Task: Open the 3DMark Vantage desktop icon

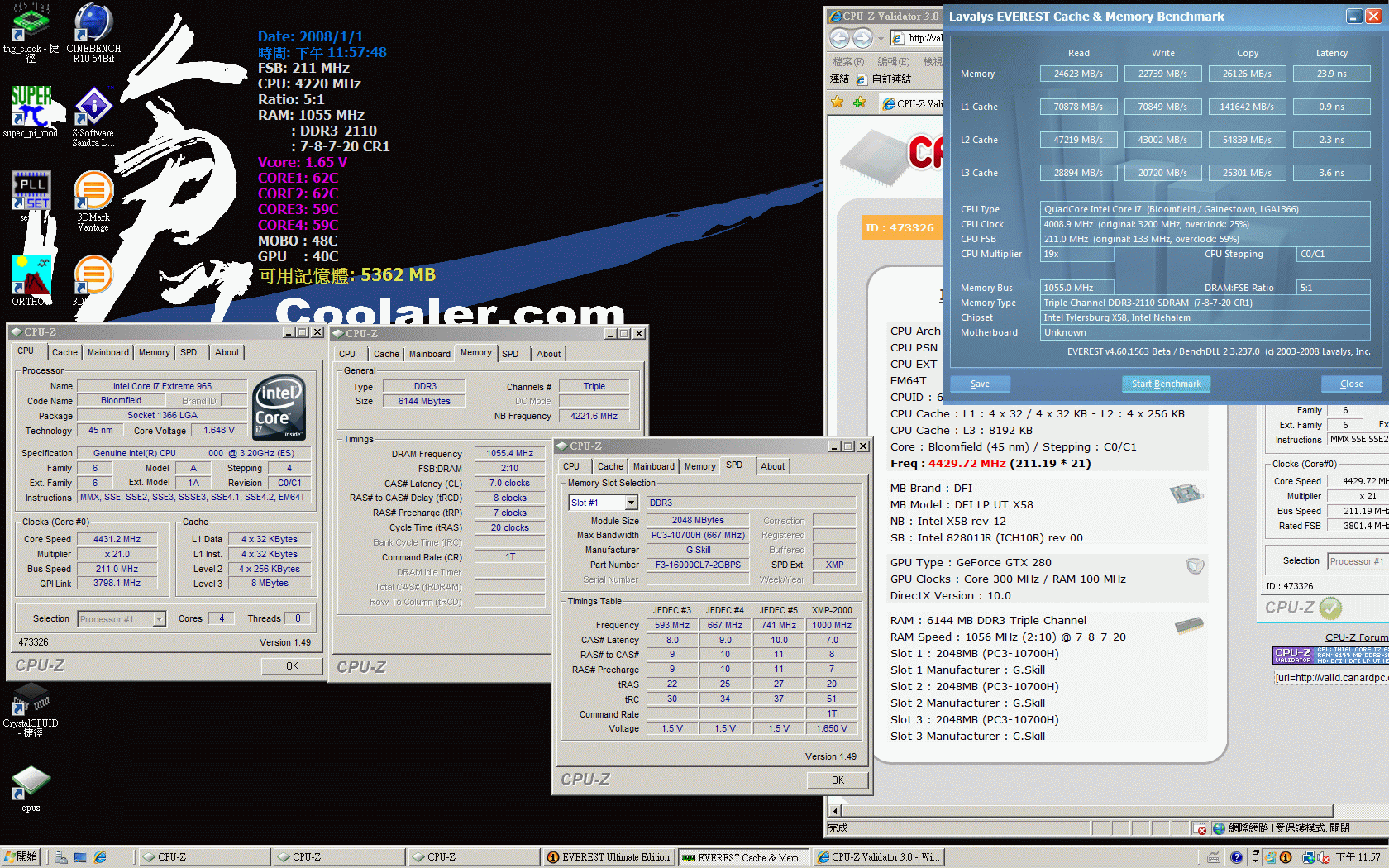Action: click(x=93, y=201)
